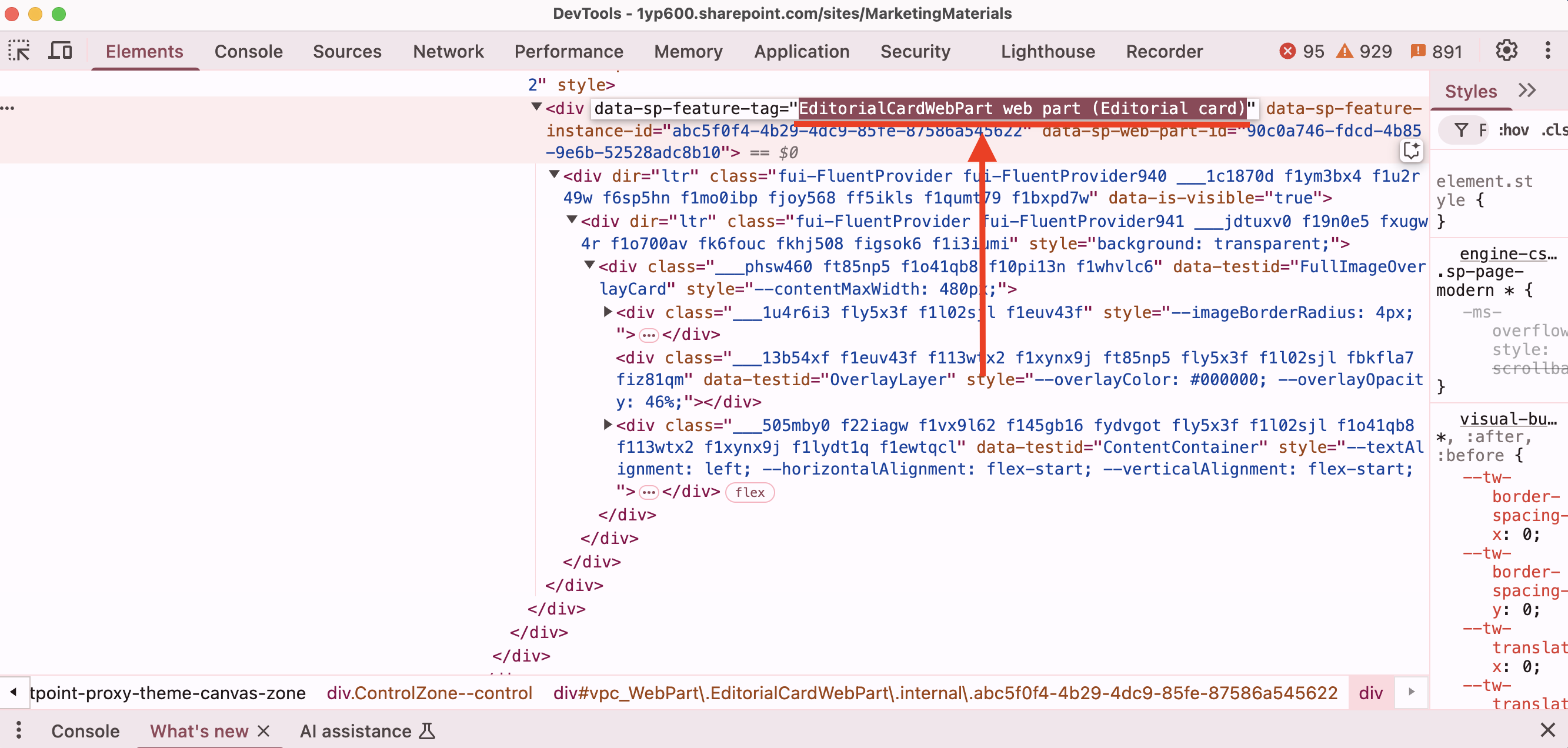This screenshot has width=1568, height=748.
Task: Open DevTools settings gear
Action: click(1506, 51)
